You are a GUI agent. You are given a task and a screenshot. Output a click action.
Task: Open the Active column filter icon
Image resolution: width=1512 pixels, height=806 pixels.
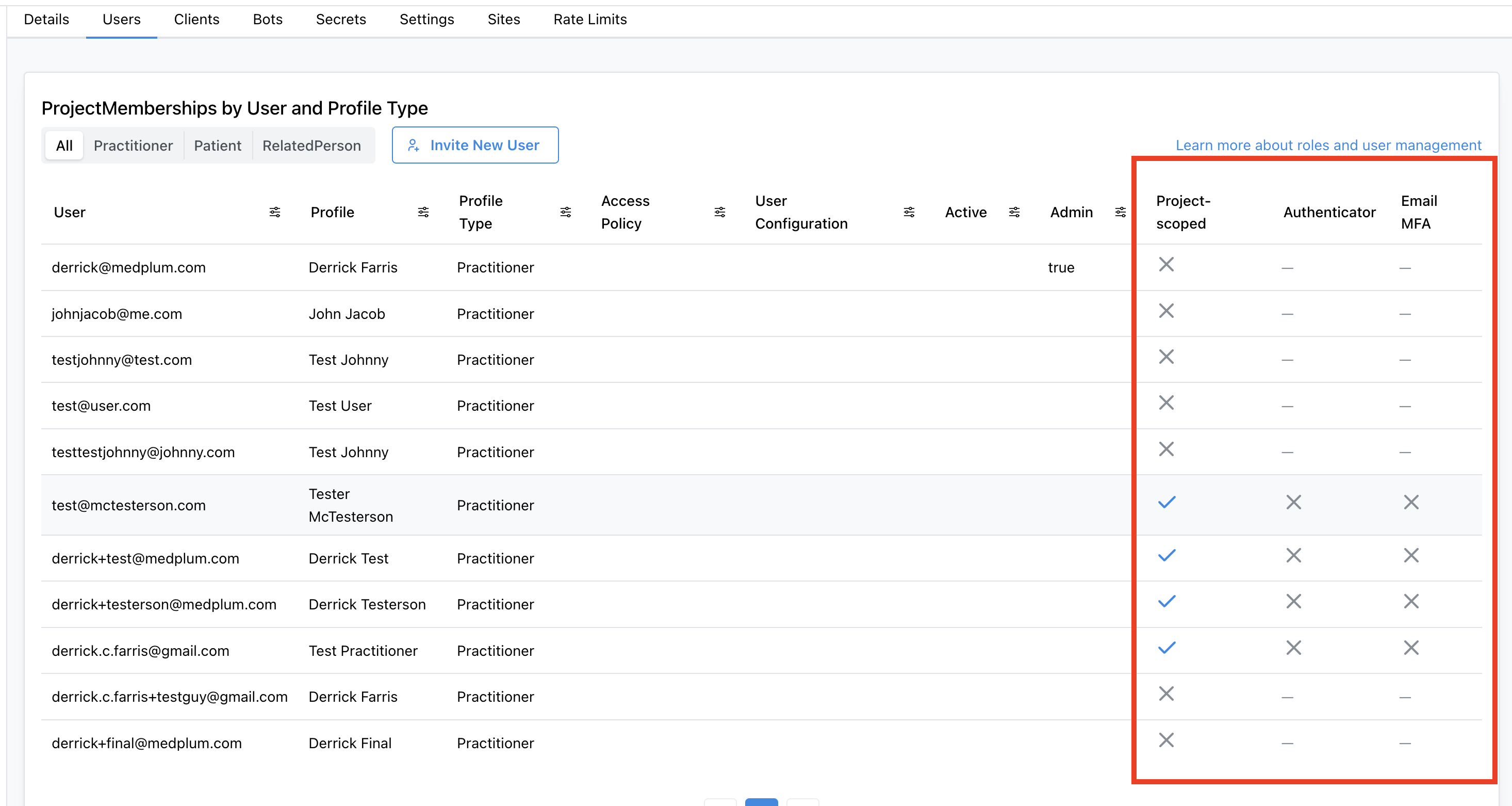tap(1014, 212)
